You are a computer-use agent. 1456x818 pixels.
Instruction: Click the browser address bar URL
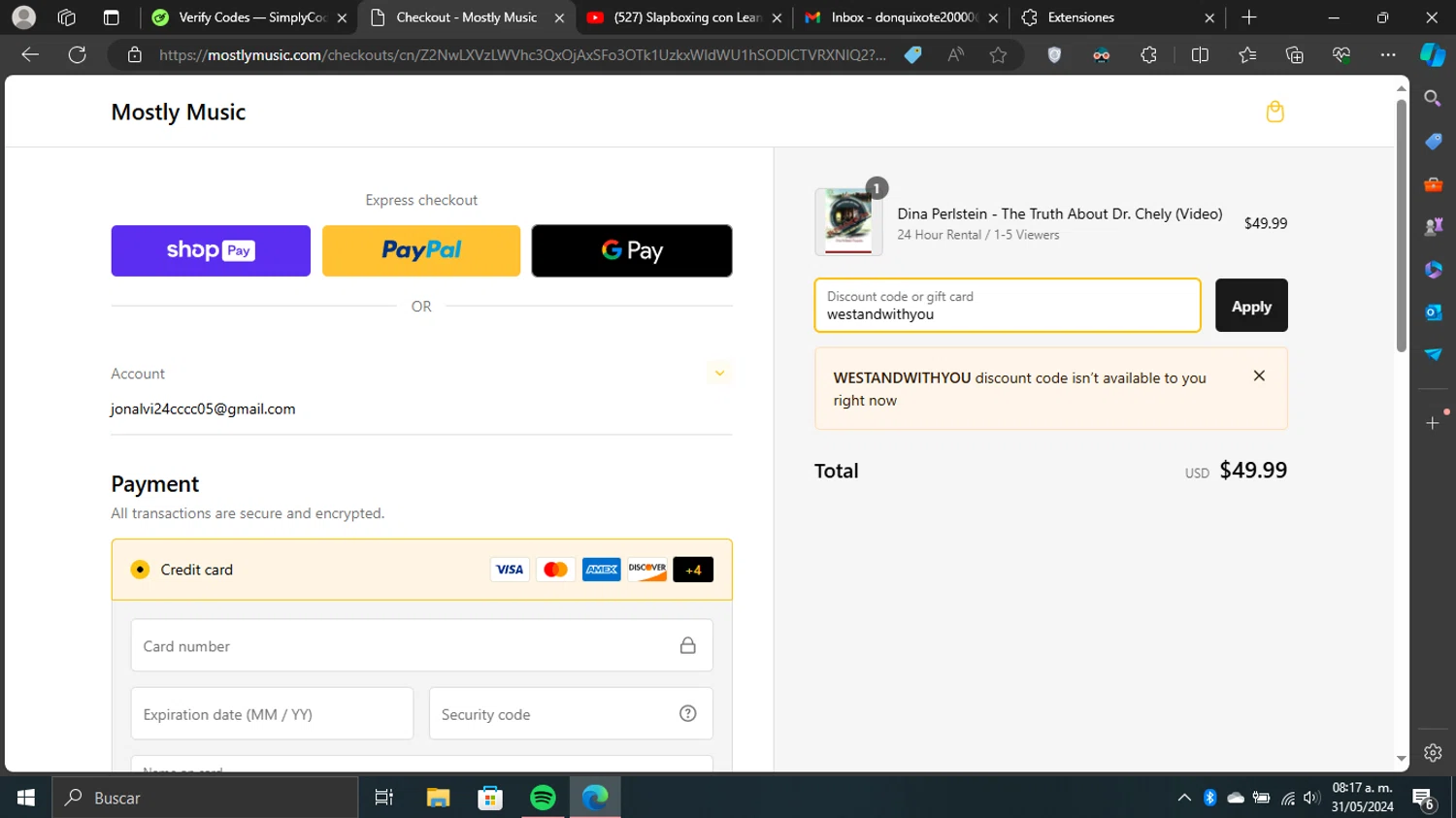522,55
